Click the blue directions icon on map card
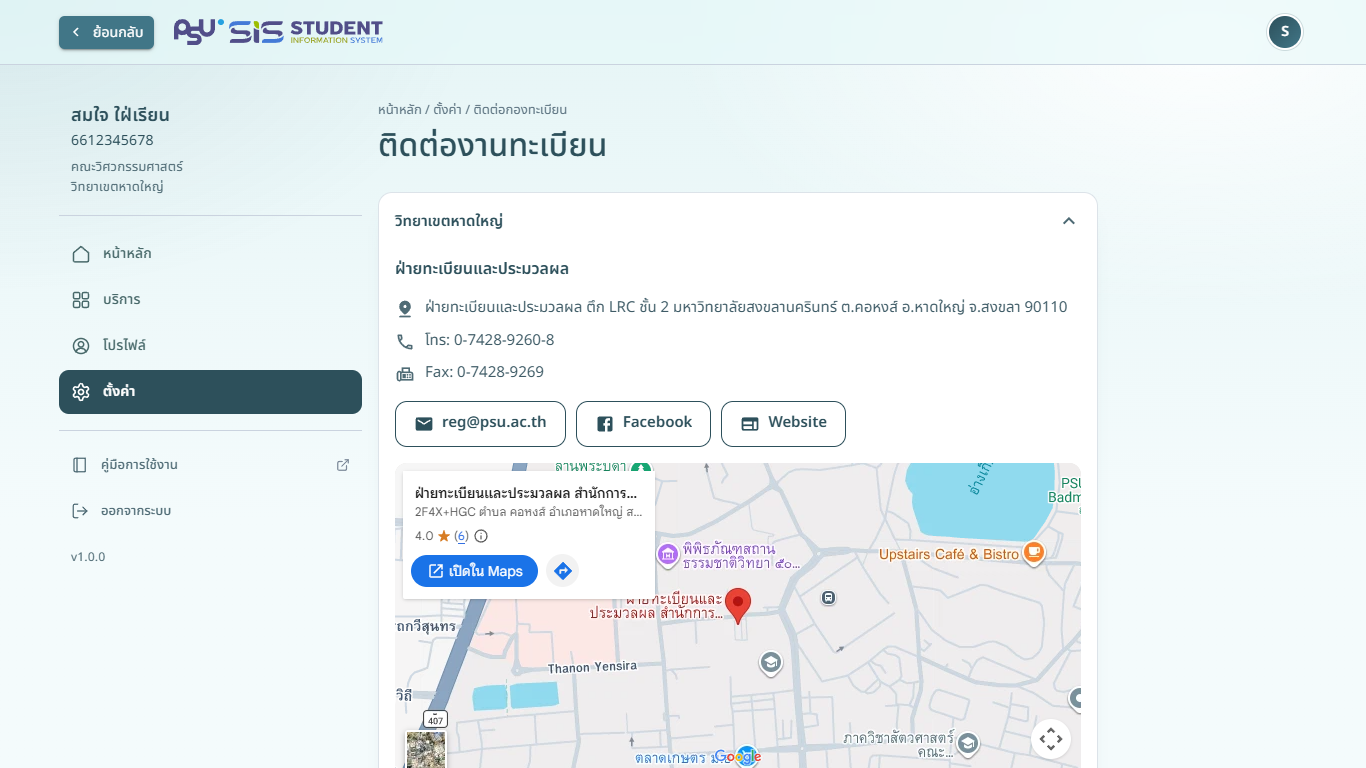This screenshot has height=768, width=1366. [x=563, y=571]
